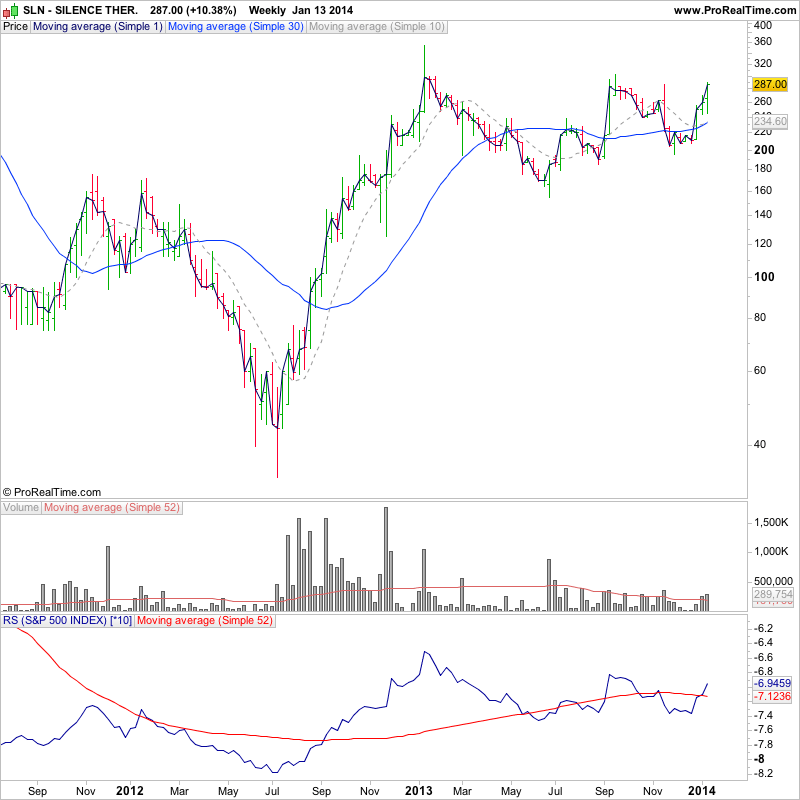The width and height of the screenshot is (800, 800).
Task: Click the 2012 year label on time axis
Action: 130,791
